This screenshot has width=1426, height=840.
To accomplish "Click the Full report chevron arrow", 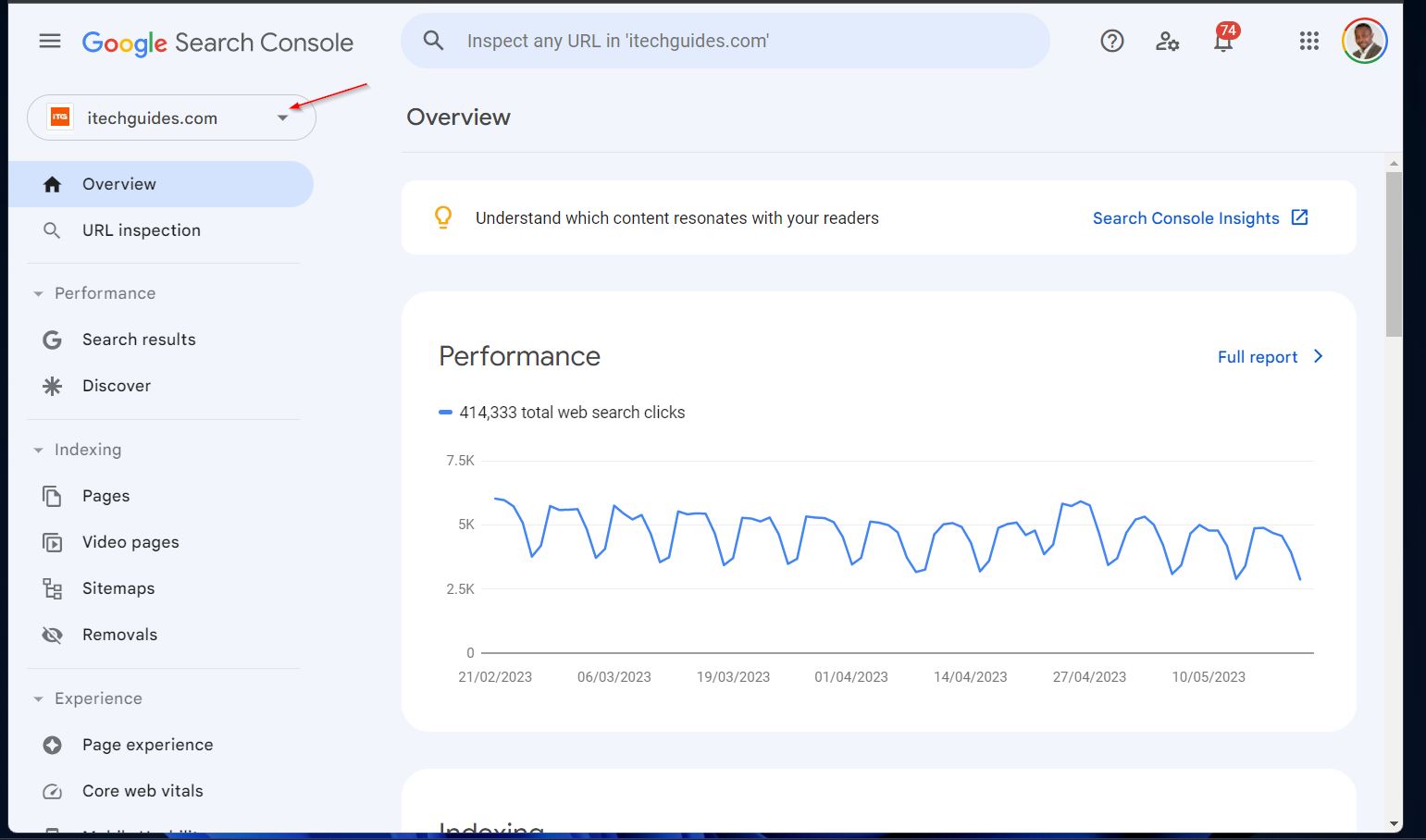I will click(x=1319, y=356).
